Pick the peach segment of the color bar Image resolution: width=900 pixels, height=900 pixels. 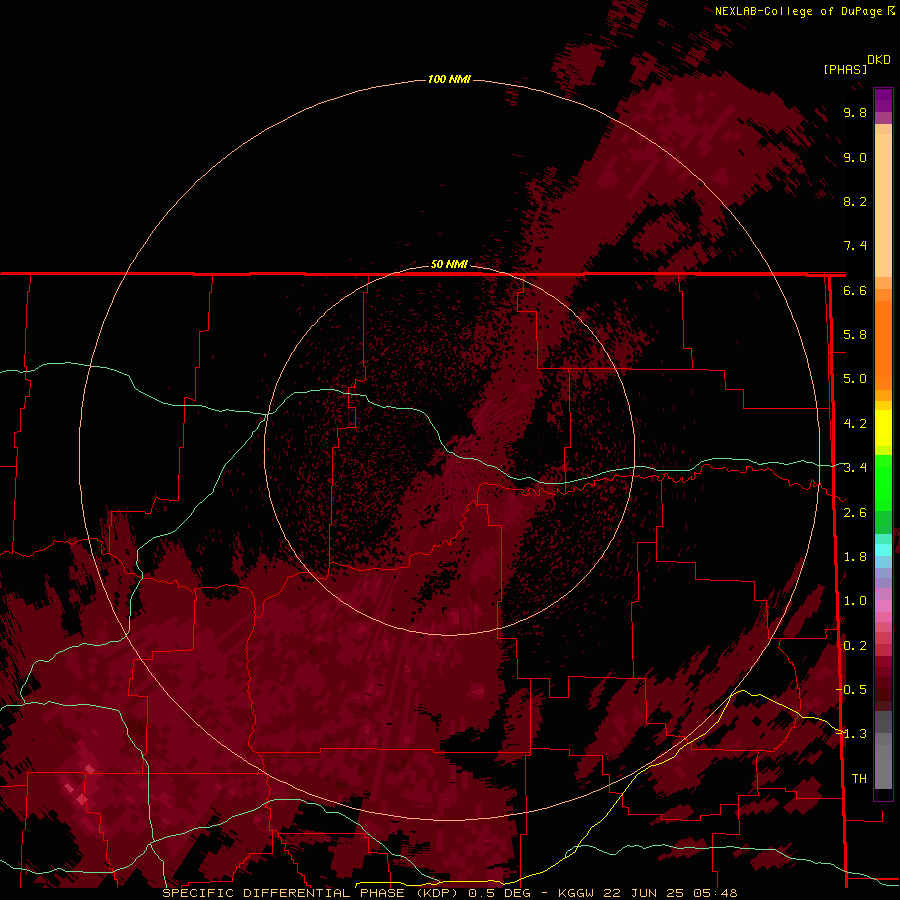point(883,205)
